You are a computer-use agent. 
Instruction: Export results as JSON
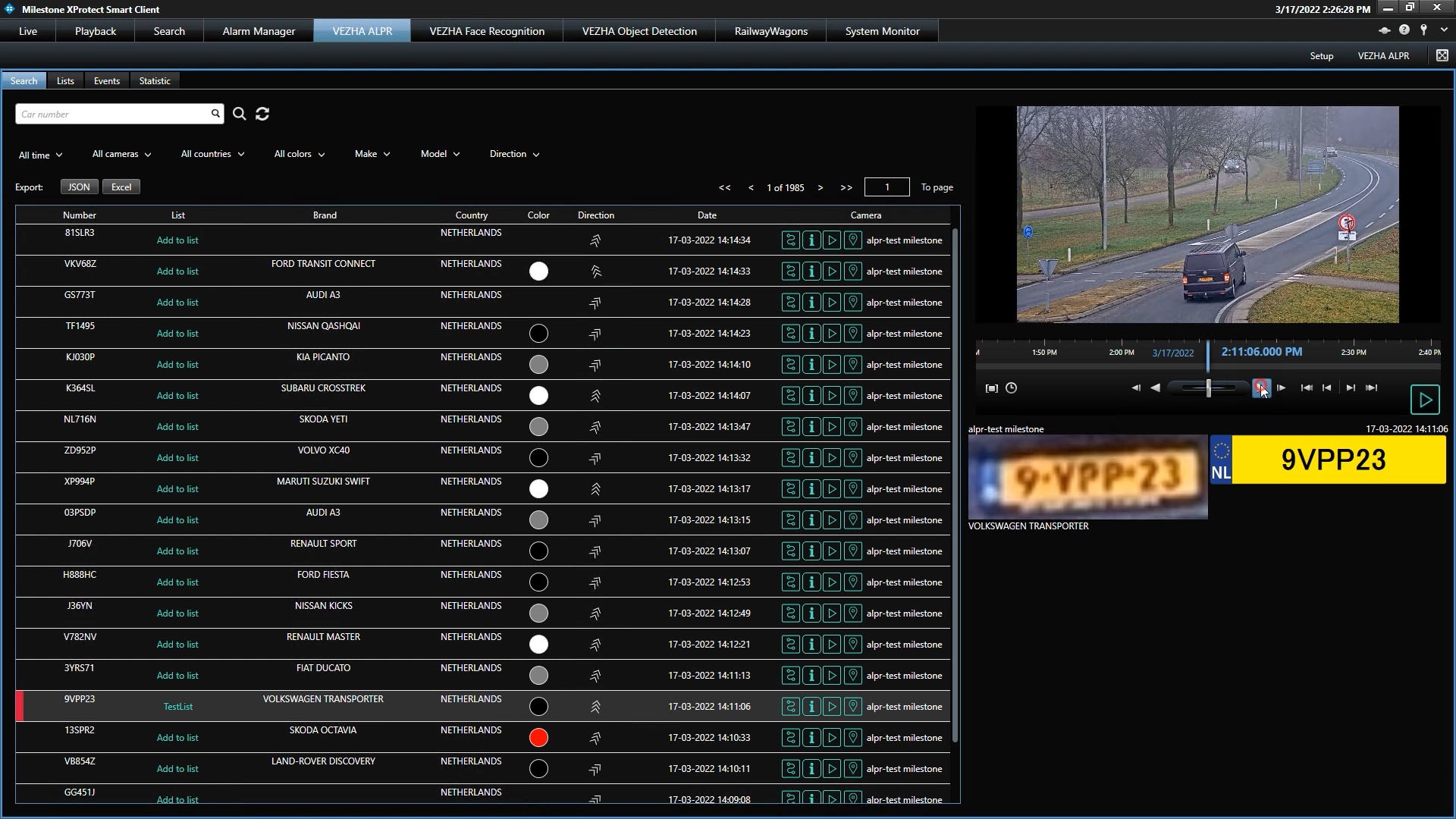pos(79,187)
